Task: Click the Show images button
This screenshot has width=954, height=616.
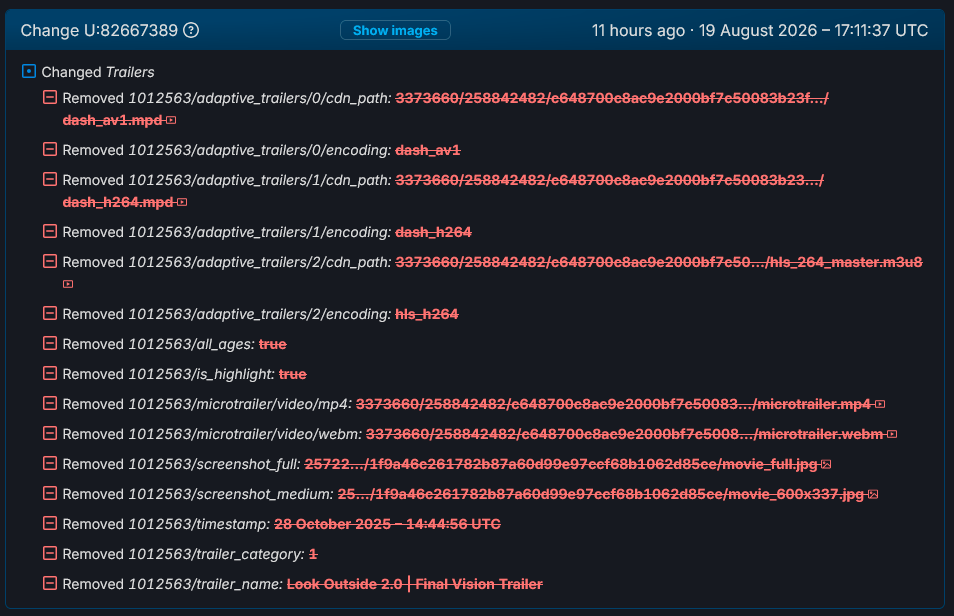Action: pyautogui.click(x=395, y=30)
